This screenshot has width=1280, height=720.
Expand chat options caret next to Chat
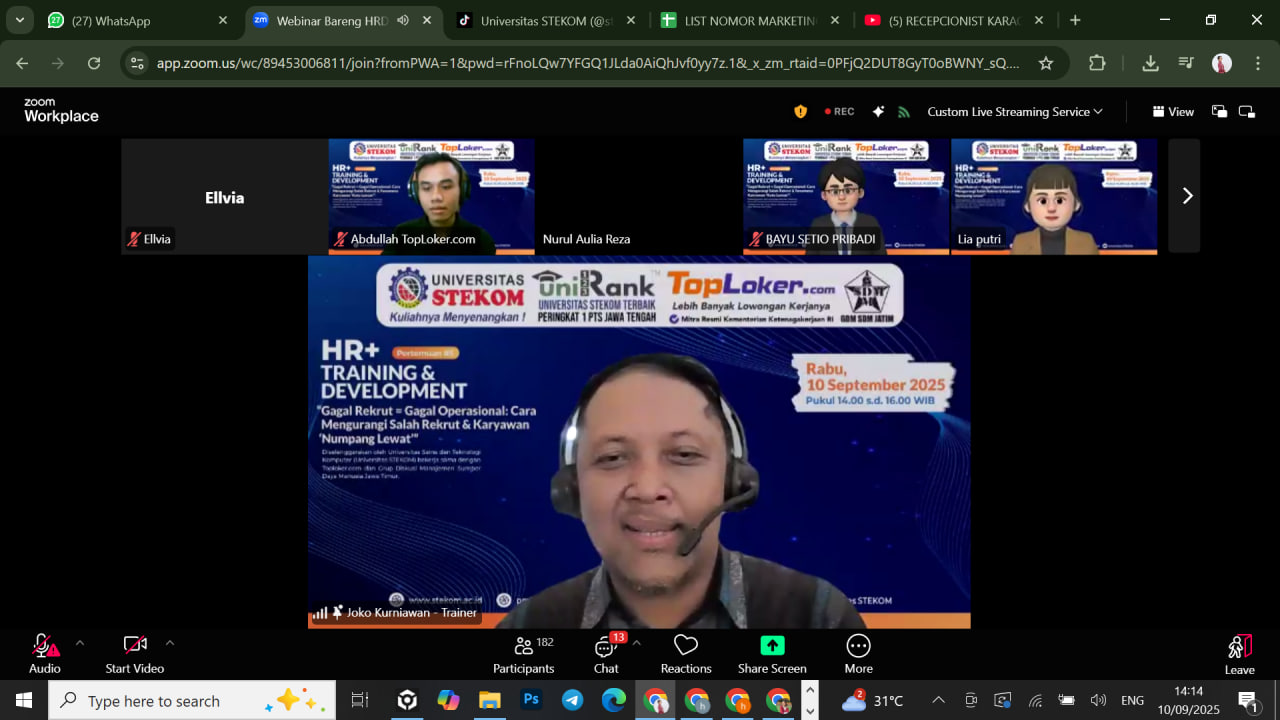tap(637, 643)
